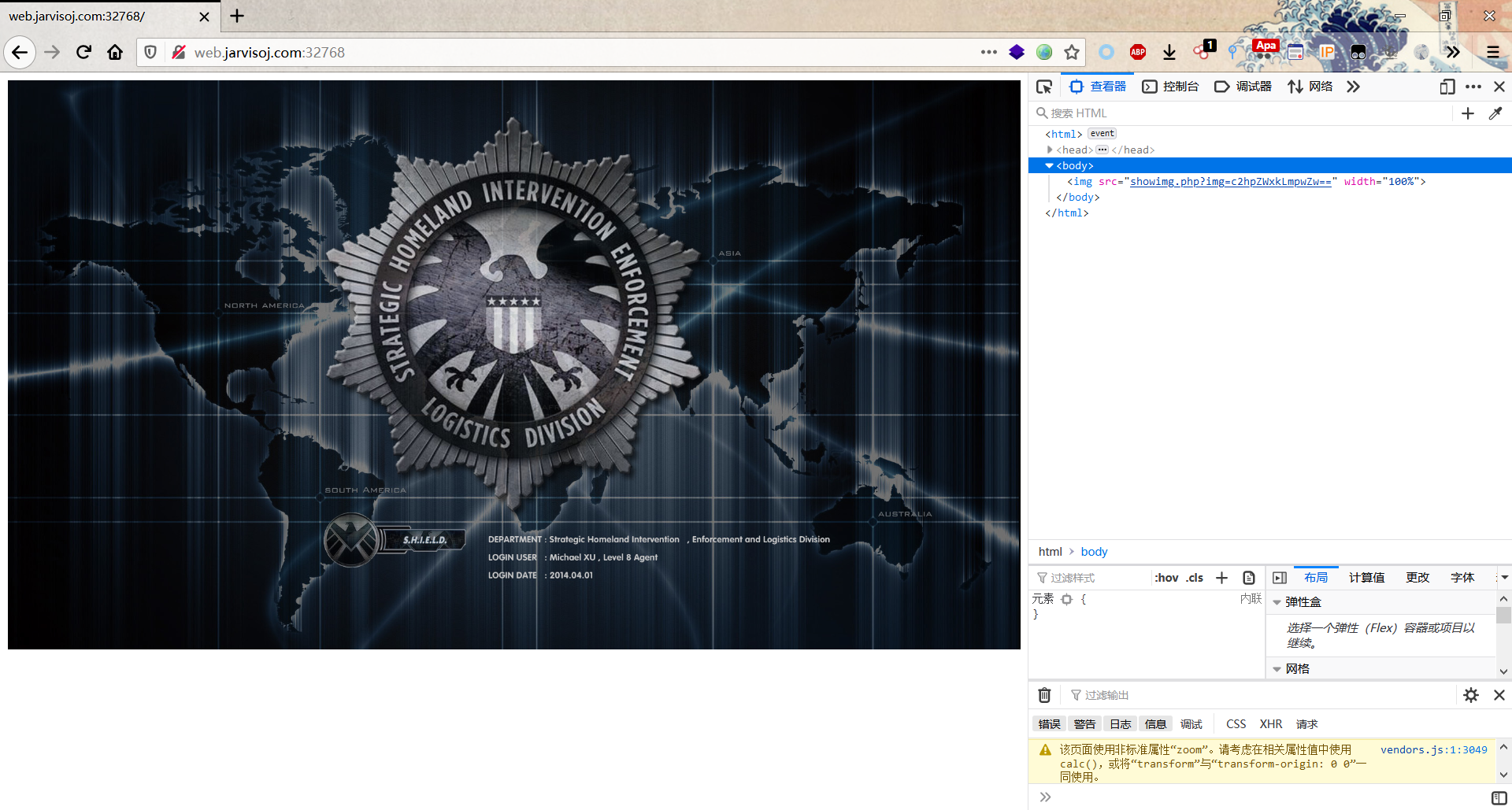Reload the current page
Image resolution: width=1512 pixels, height=810 pixels.
83,53
